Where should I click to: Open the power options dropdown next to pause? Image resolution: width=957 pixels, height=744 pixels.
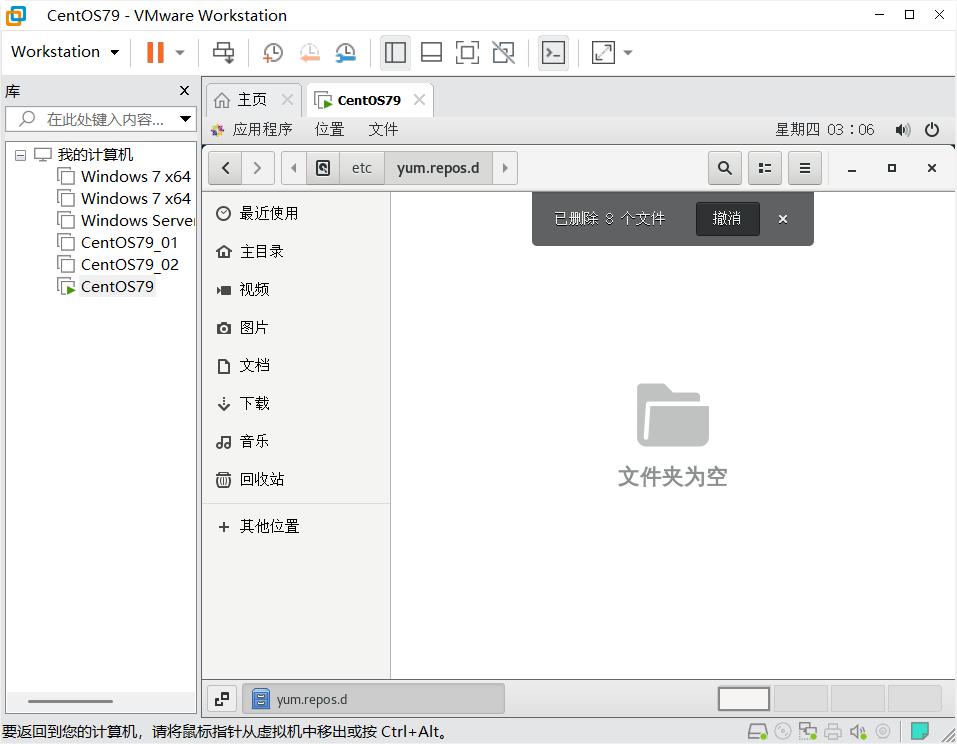[x=180, y=52]
